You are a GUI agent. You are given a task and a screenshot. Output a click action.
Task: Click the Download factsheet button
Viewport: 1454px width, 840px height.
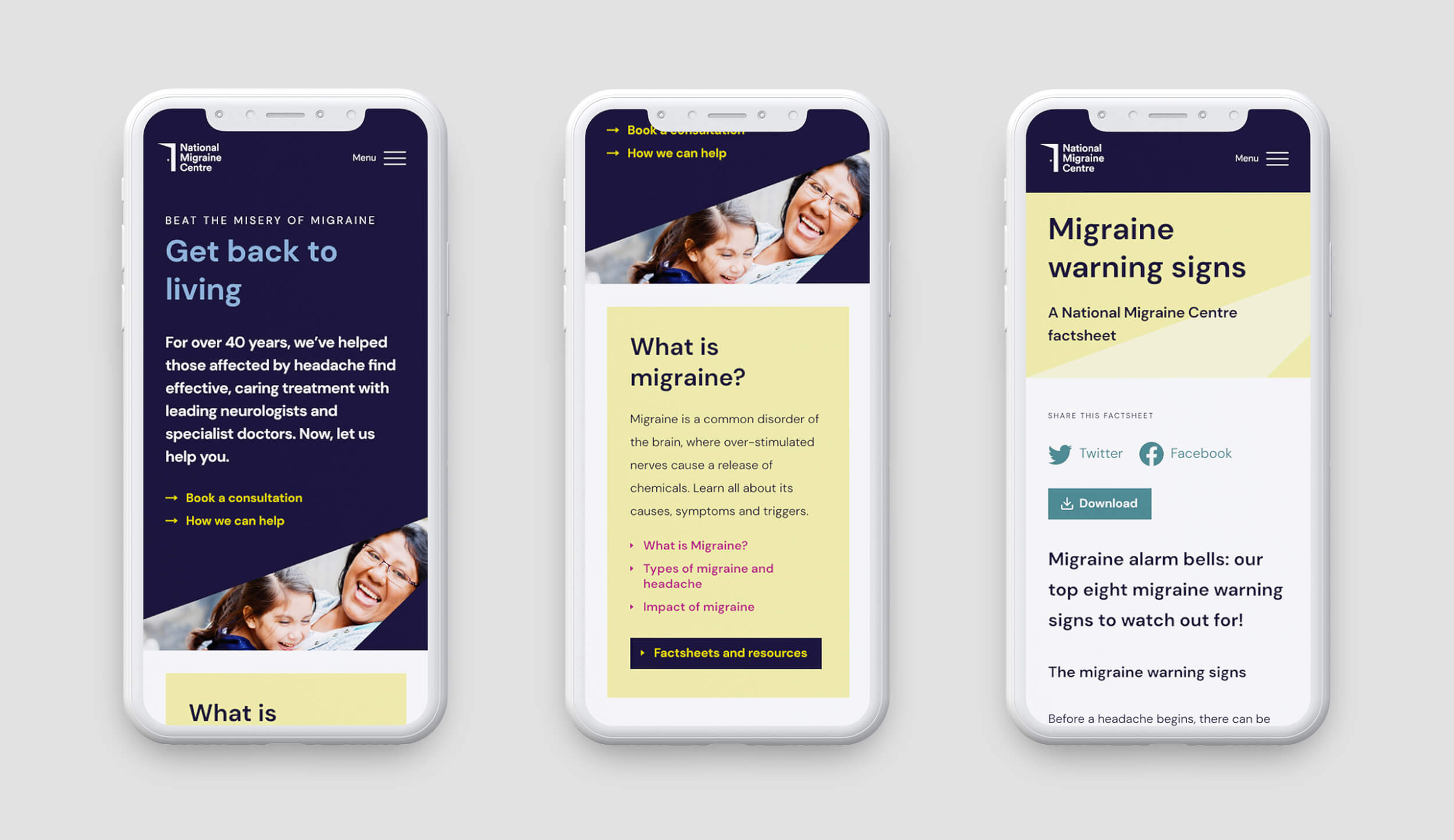click(1097, 503)
